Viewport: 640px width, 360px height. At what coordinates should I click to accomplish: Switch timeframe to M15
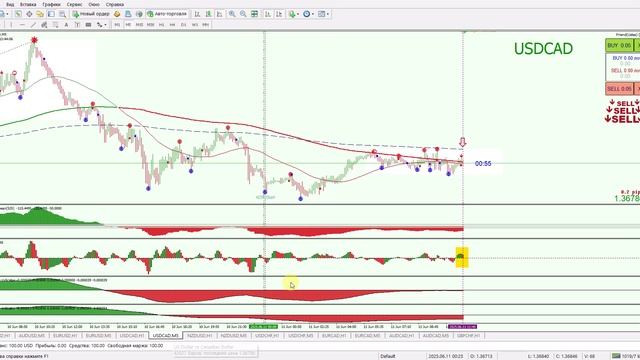click(140, 25)
